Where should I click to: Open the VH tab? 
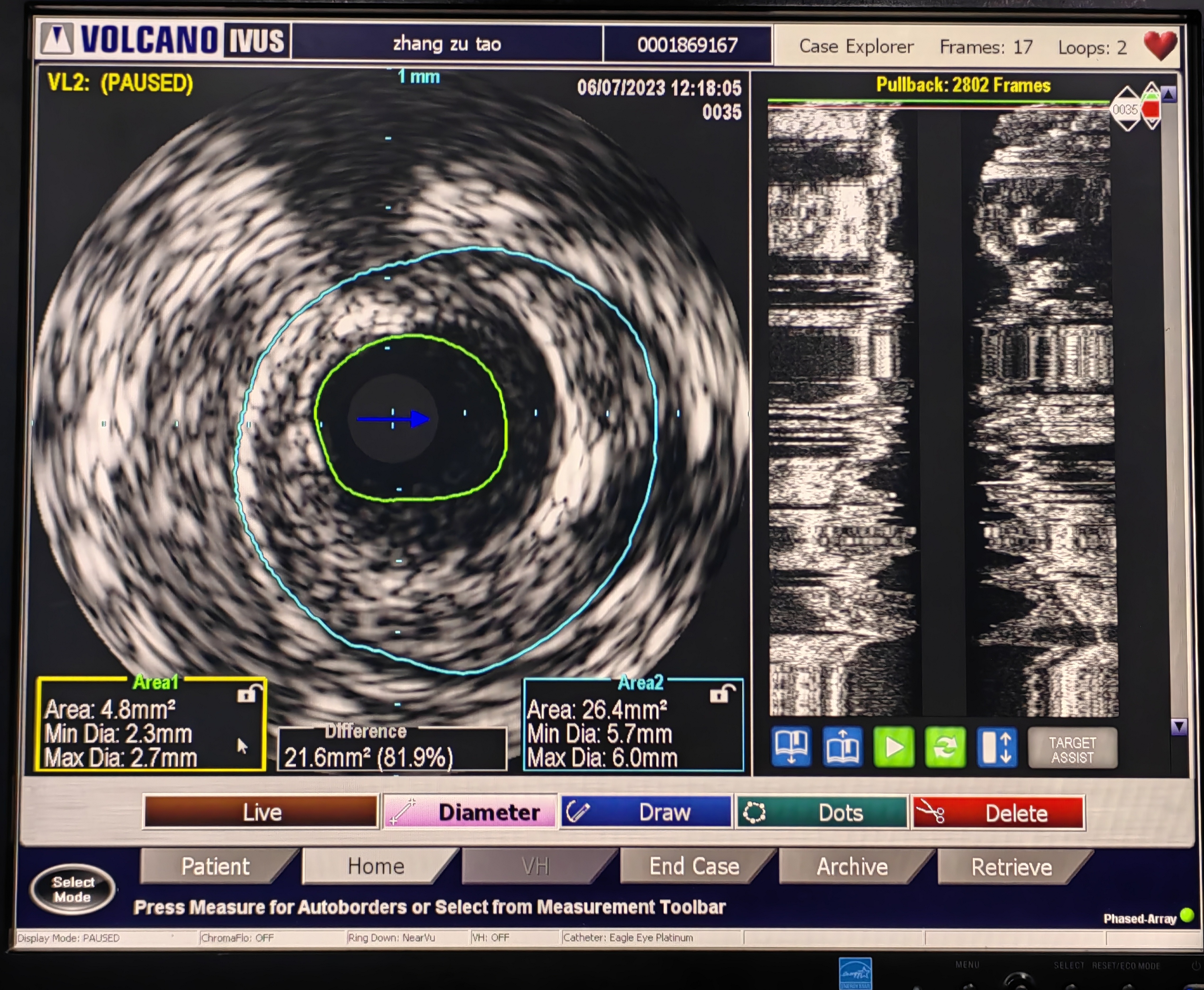tap(536, 866)
